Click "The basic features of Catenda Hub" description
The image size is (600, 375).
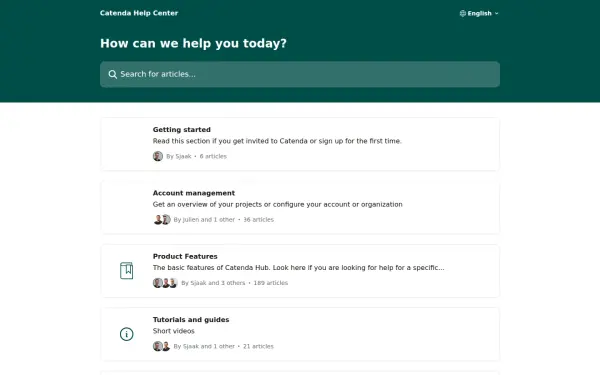tap(298, 268)
